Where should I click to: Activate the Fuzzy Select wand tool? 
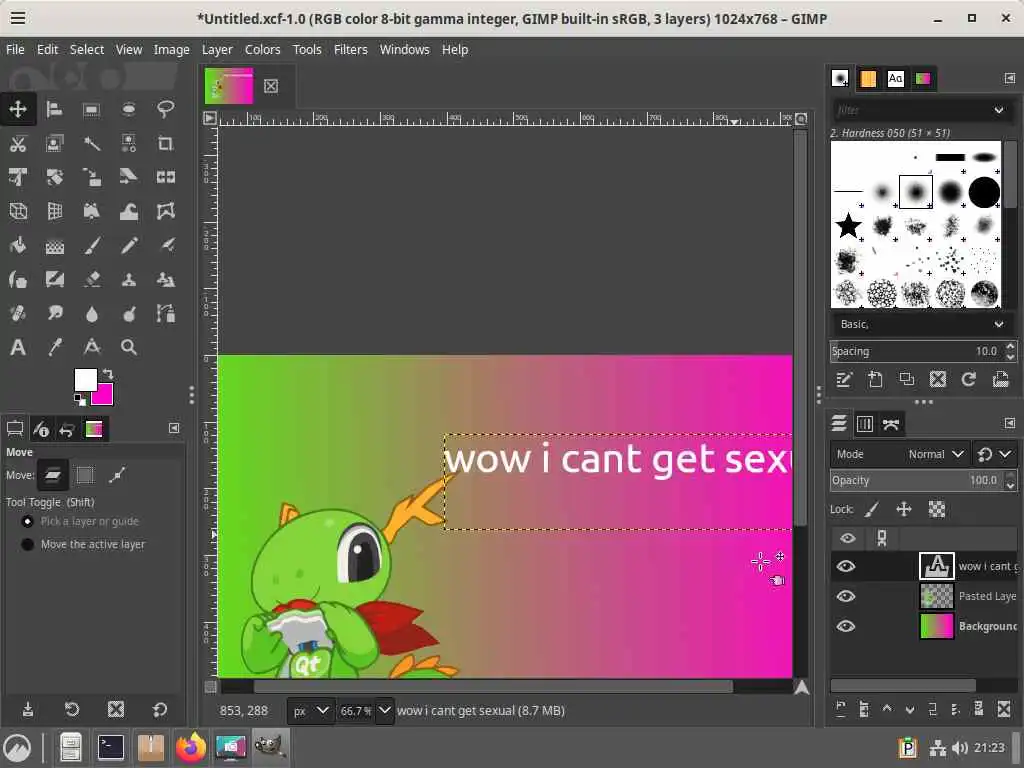point(91,143)
